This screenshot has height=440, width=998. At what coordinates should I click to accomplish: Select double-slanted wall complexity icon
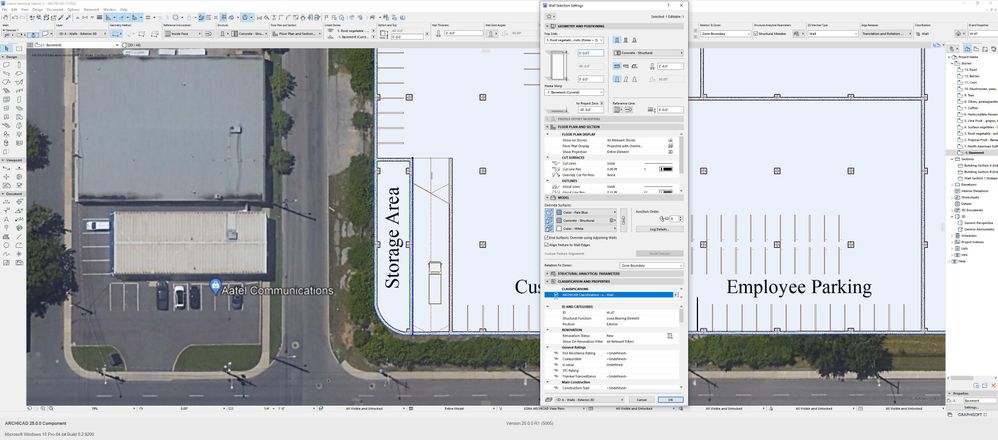[635, 79]
